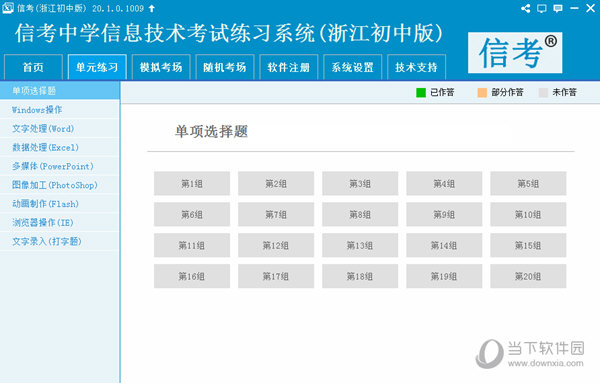Select the 单元练习 tab

[x=97, y=67]
